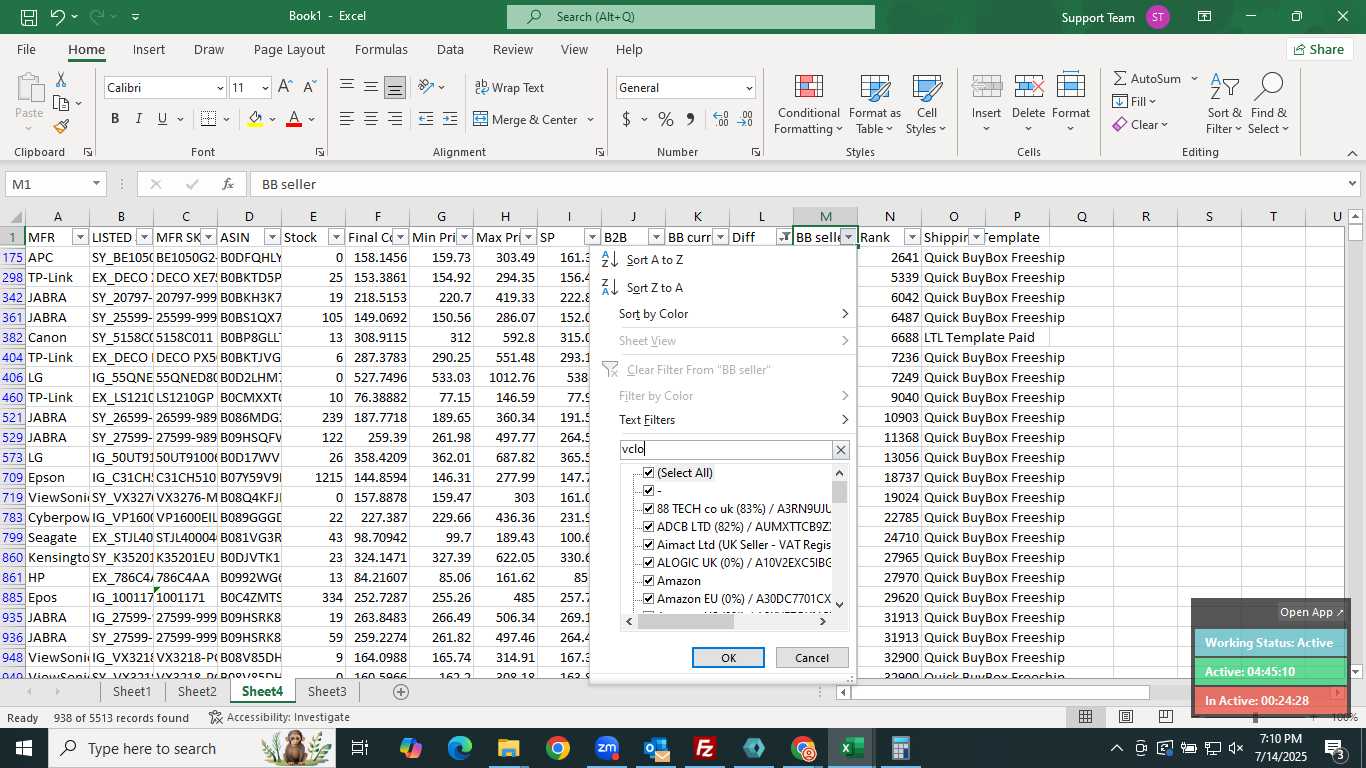The width and height of the screenshot is (1366, 768).
Task: Pick the yellow Fill Color swatch
Action: point(255,119)
